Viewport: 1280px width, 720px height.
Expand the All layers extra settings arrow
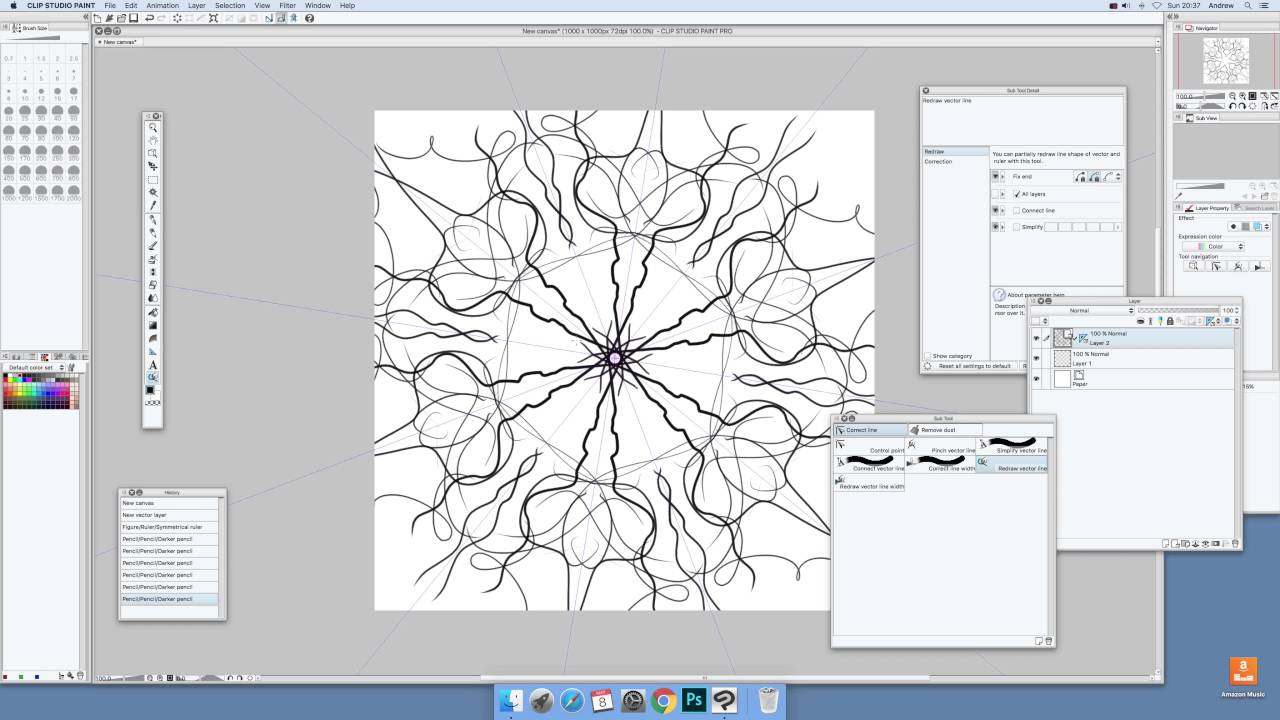tap(1003, 194)
